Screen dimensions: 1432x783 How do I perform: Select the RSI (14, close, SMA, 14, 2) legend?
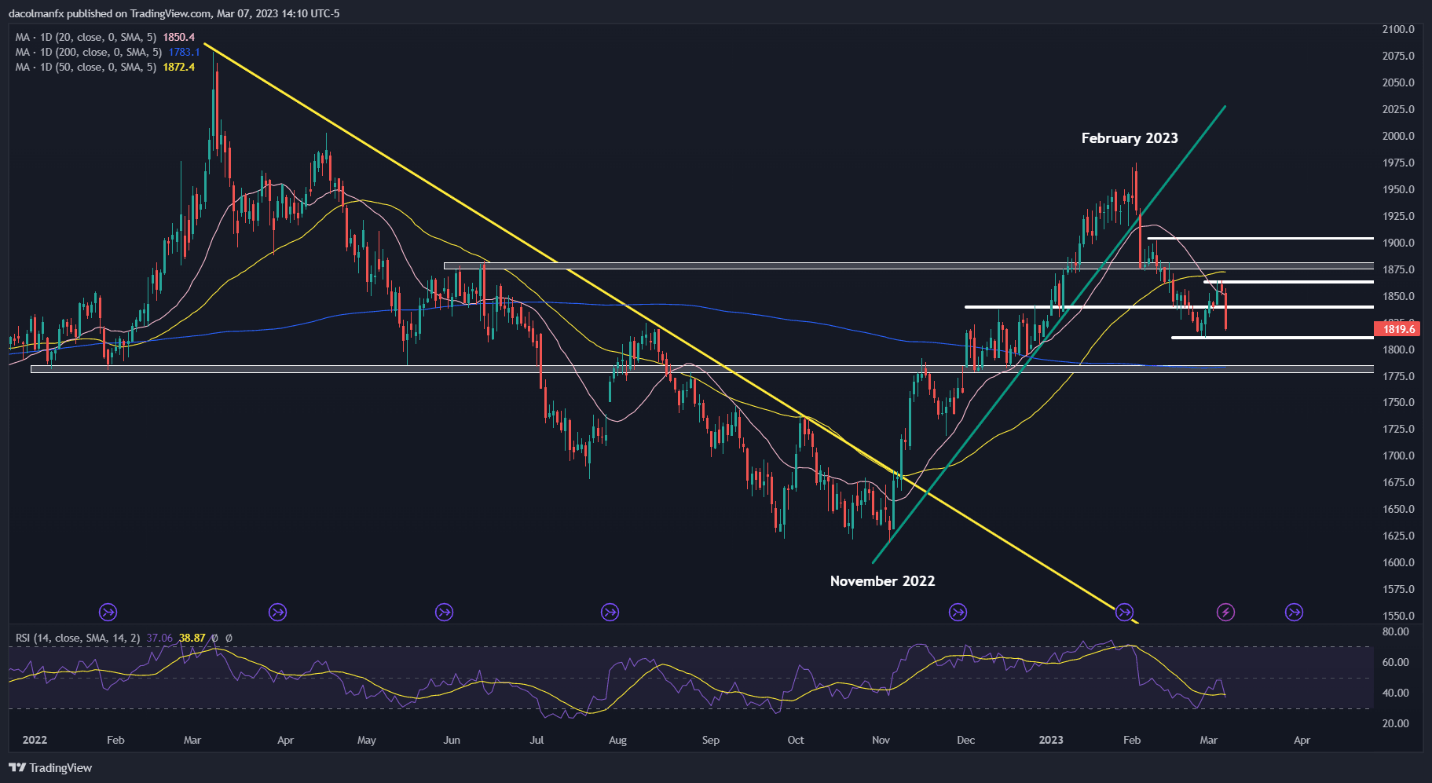79,637
